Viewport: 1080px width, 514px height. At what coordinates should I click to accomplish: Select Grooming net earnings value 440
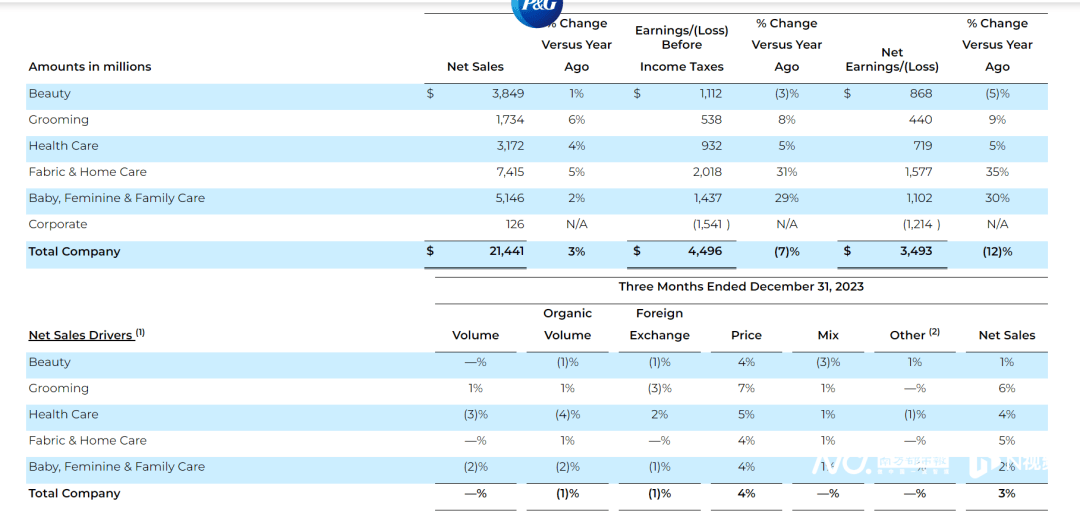coord(921,120)
